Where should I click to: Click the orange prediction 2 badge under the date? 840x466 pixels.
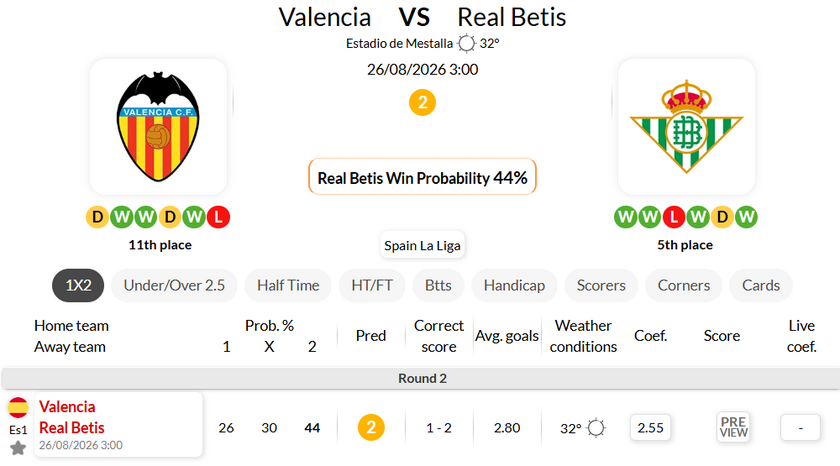(422, 102)
